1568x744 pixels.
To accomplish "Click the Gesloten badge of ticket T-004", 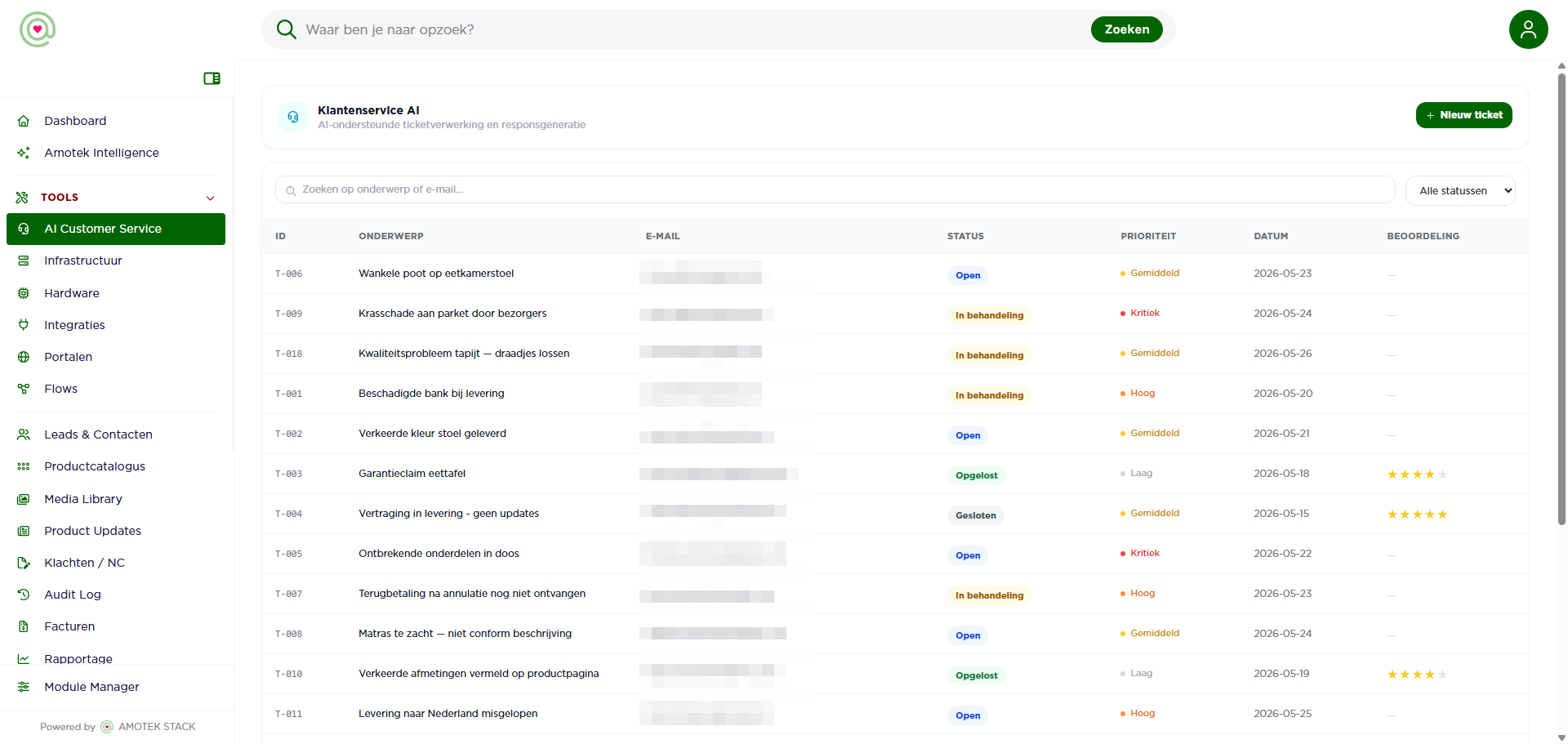I will [x=976, y=515].
